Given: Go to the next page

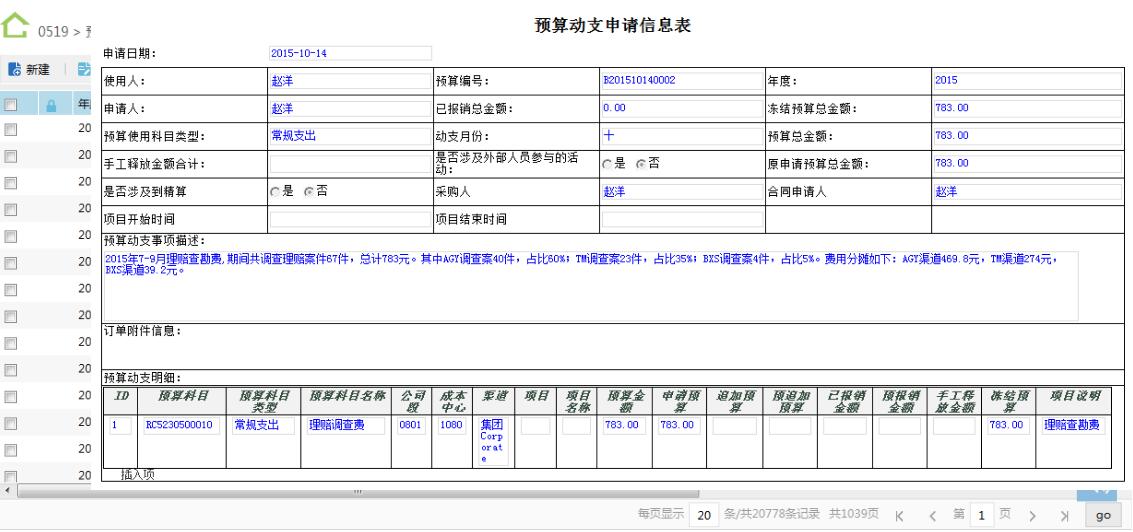Looking at the screenshot, I should click(x=1032, y=516).
